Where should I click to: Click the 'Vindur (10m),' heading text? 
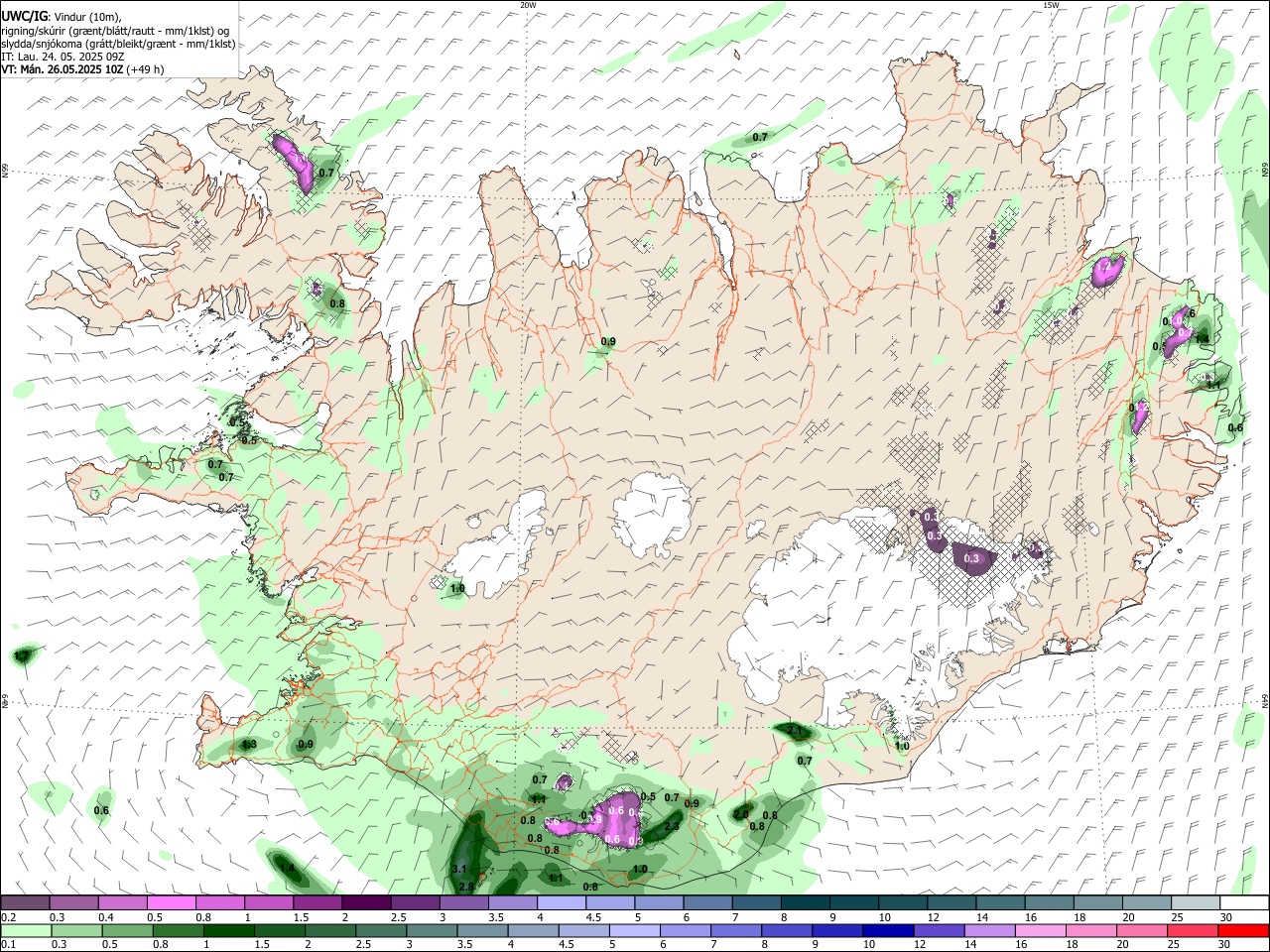click(86, 16)
